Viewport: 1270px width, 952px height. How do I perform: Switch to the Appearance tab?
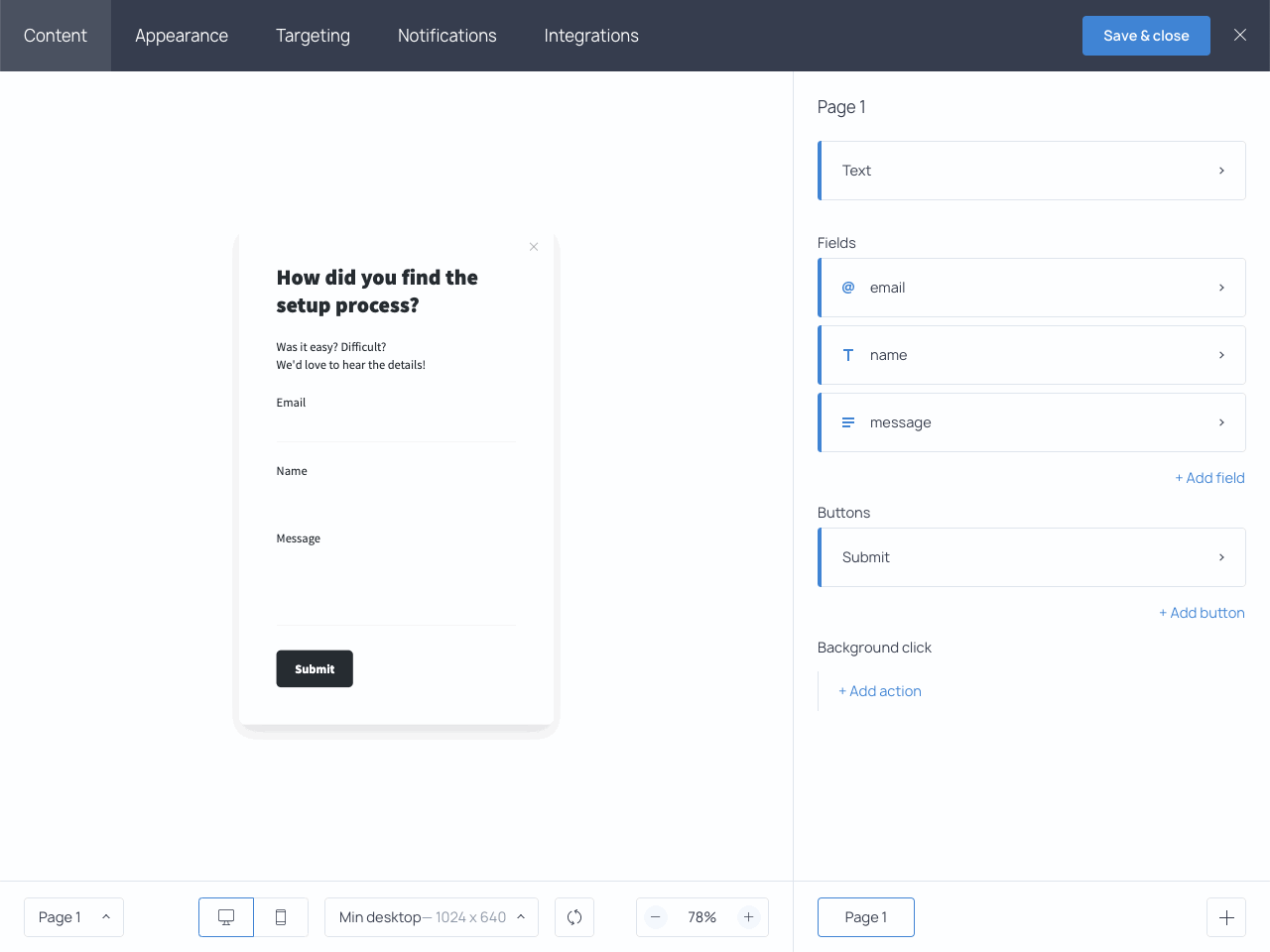coord(182,36)
